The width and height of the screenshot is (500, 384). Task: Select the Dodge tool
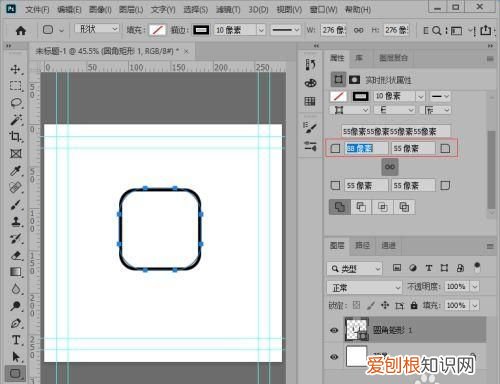(x=15, y=306)
